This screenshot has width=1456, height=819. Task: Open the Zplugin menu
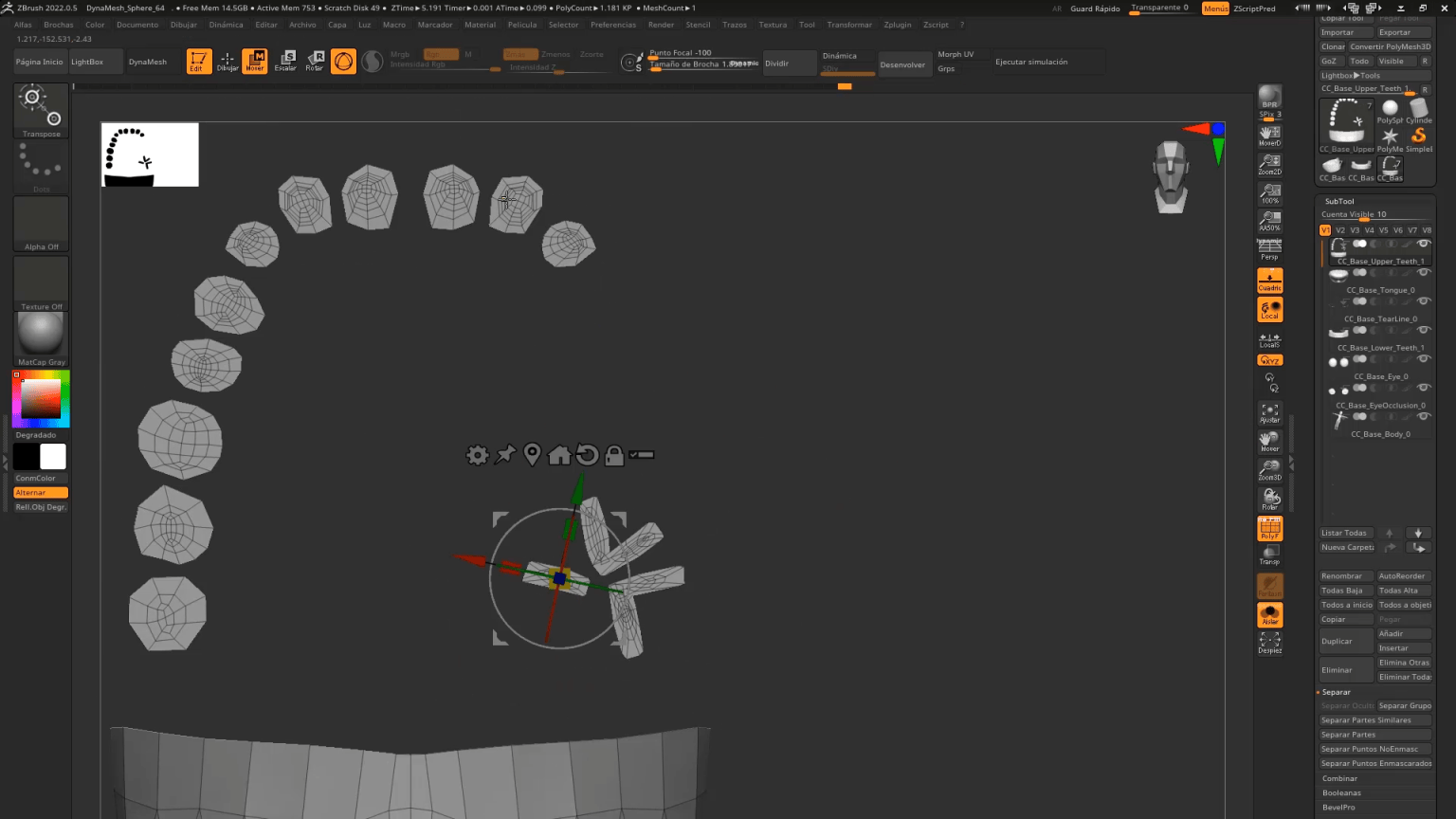(x=897, y=25)
